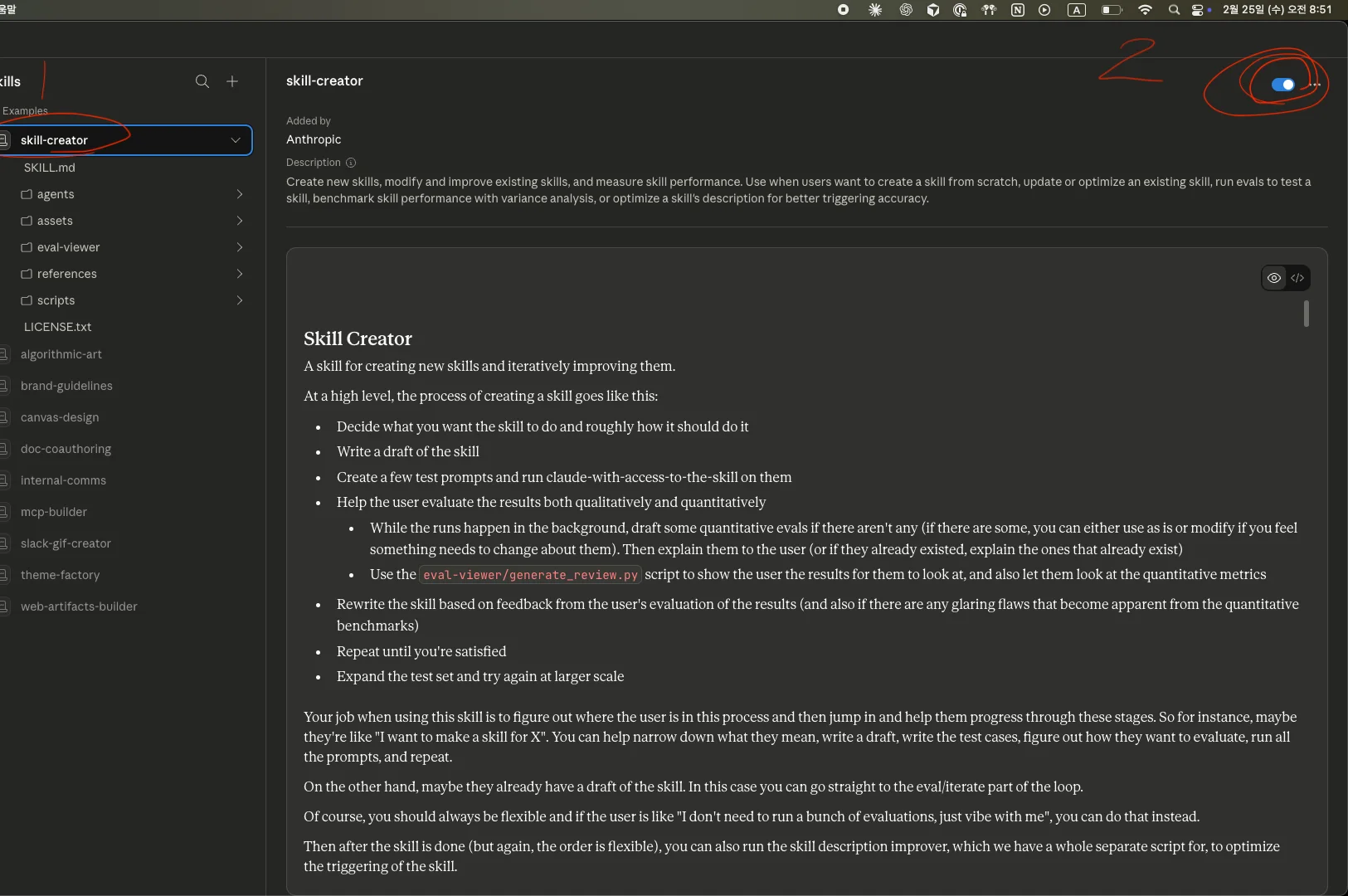Click the lock-badged menu bar icon
The height and width of the screenshot is (896, 1348).
click(x=960, y=10)
